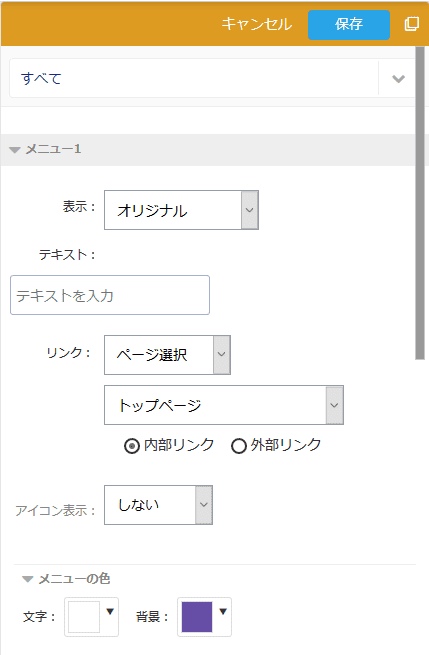The image size is (429, 655).
Task: Click the キャンセル link
Action: point(256,24)
